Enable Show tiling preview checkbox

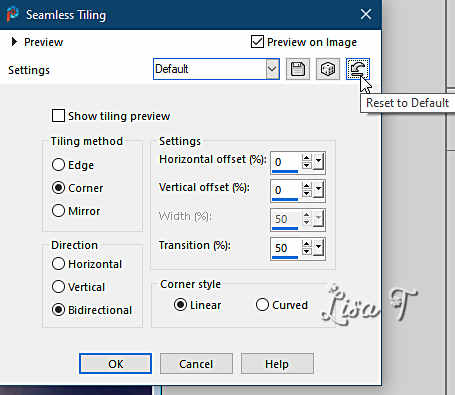(x=58, y=116)
